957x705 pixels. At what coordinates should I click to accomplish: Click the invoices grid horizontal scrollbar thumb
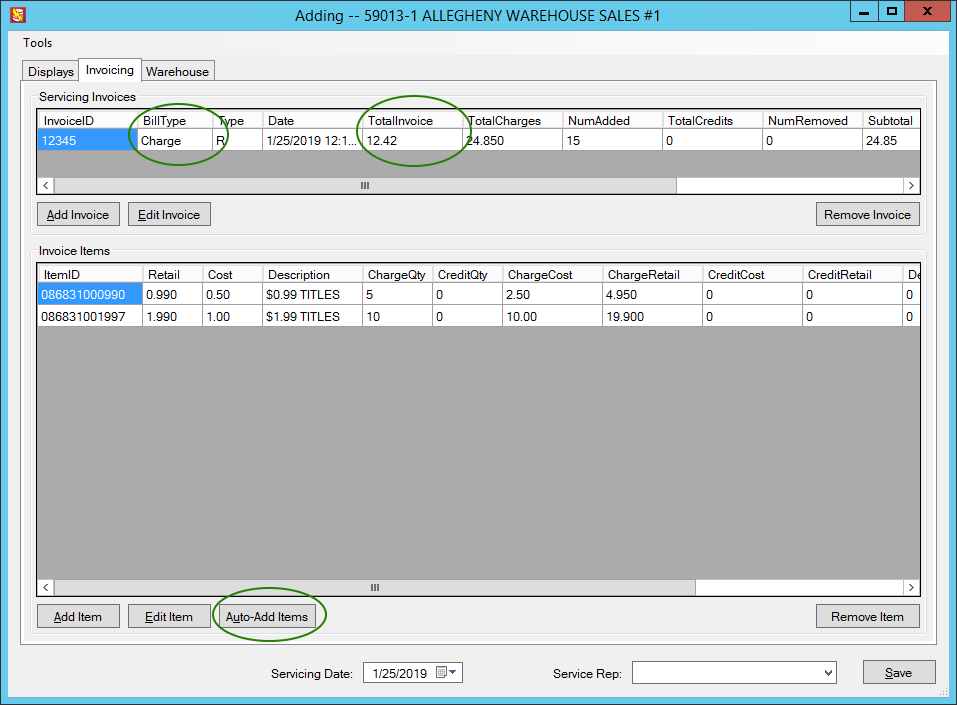point(365,185)
